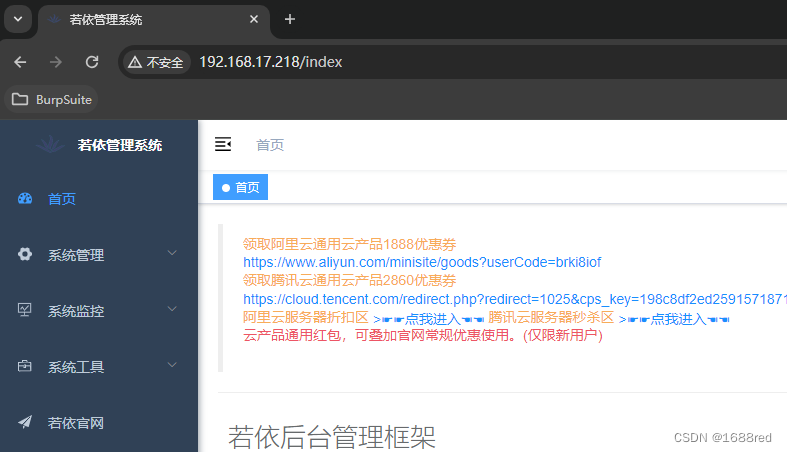Click the 若依管理系统 sidebar title
Viewport: 787px width, 452px height.
120,145
